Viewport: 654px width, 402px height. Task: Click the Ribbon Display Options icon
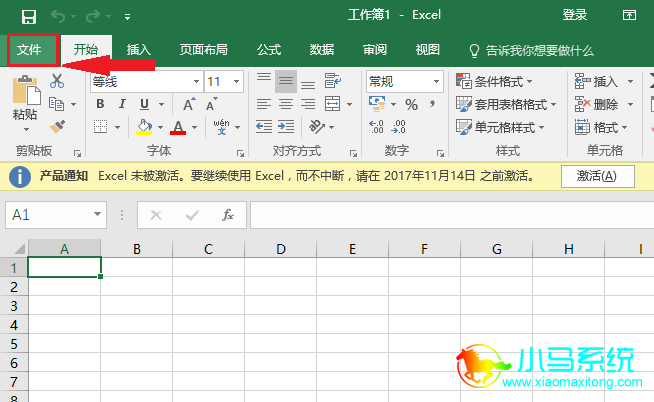click(629, 15)
